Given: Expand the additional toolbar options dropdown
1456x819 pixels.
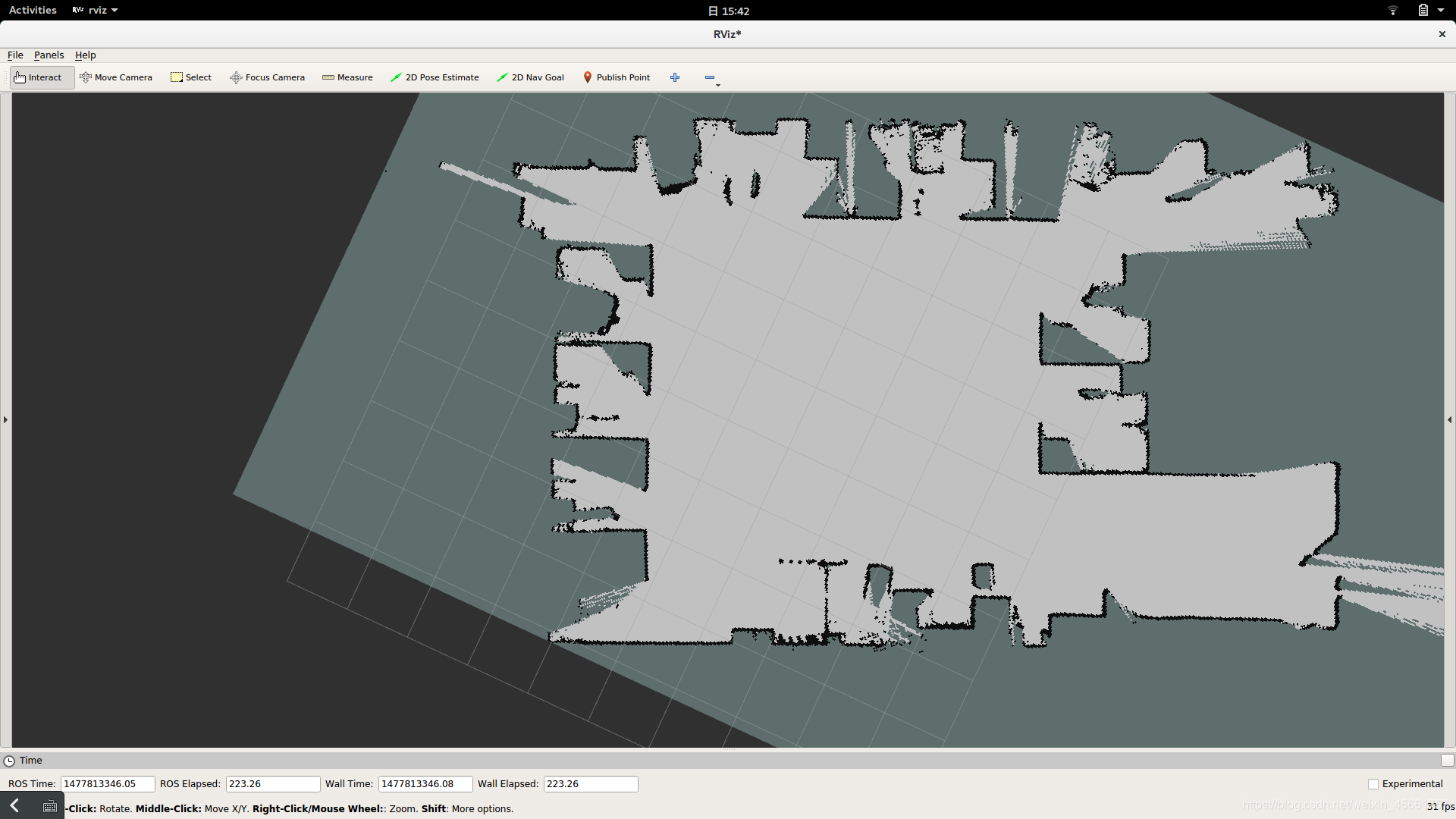Looking at the screenshot, I should pos(718,84).
